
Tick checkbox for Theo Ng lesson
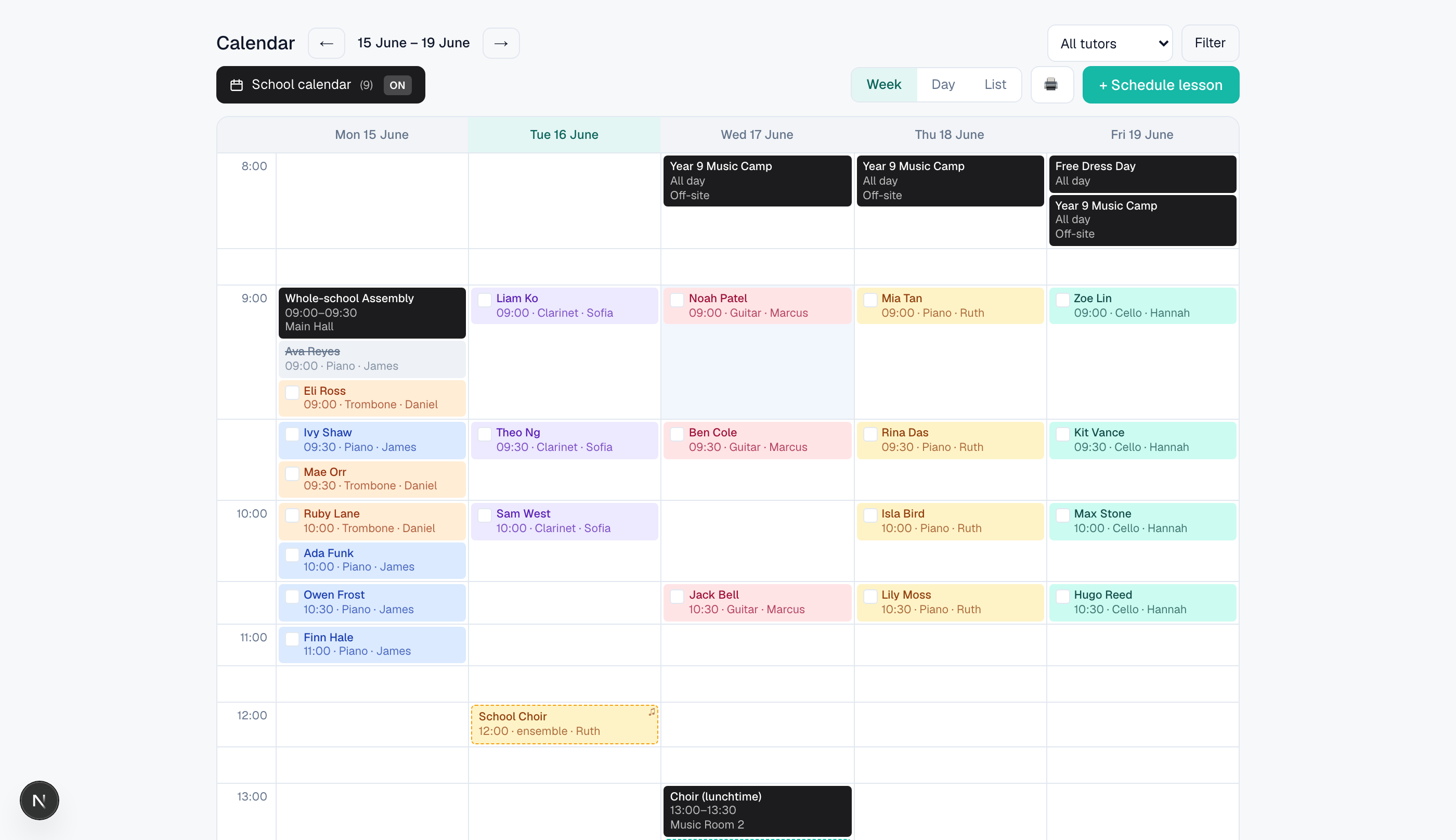[x=485, y=434]
